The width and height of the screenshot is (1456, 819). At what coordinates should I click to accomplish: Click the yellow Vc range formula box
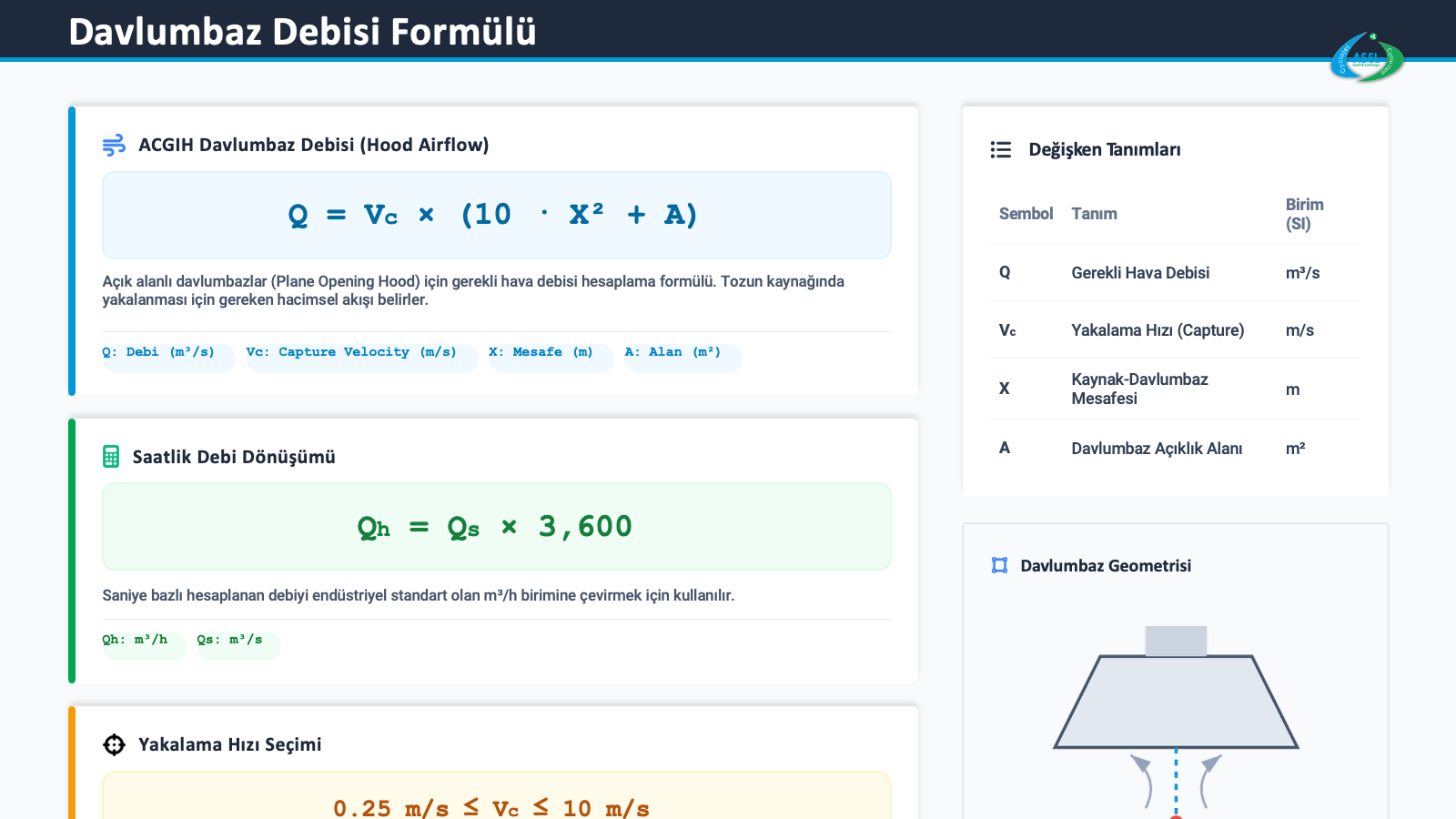click(496, 801)
